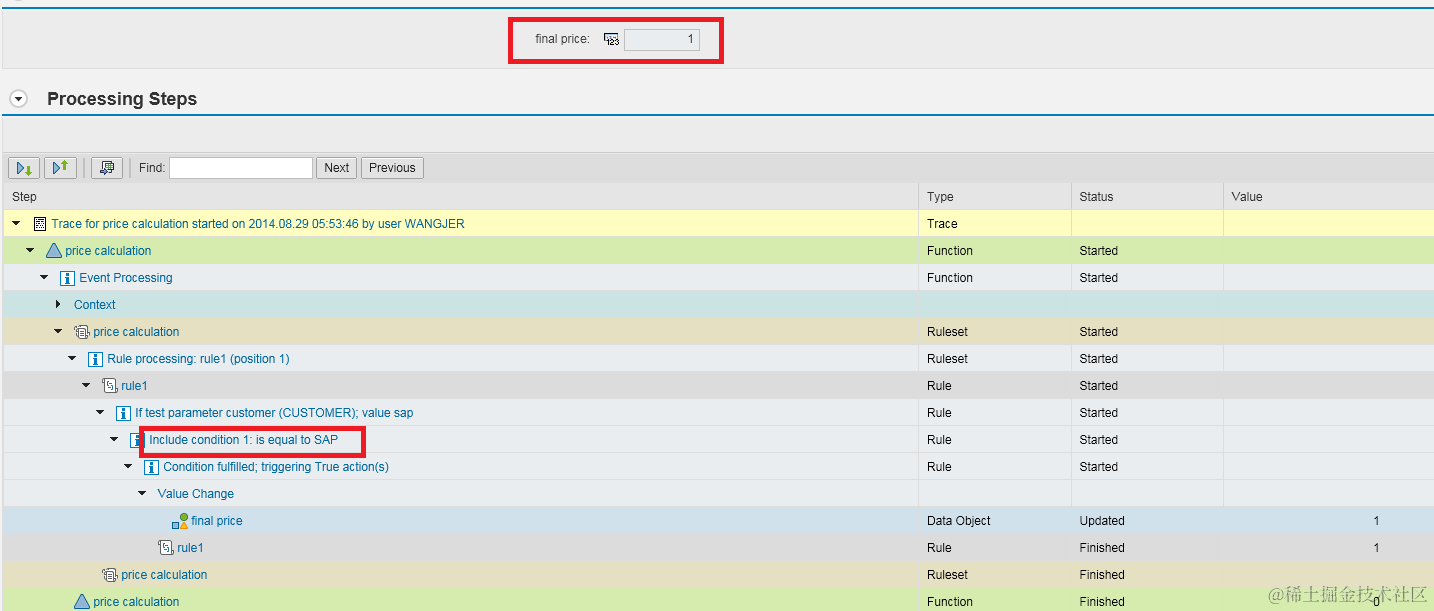Open the Context link
This screenshot has width=1434, height=611.
[95, 305]
